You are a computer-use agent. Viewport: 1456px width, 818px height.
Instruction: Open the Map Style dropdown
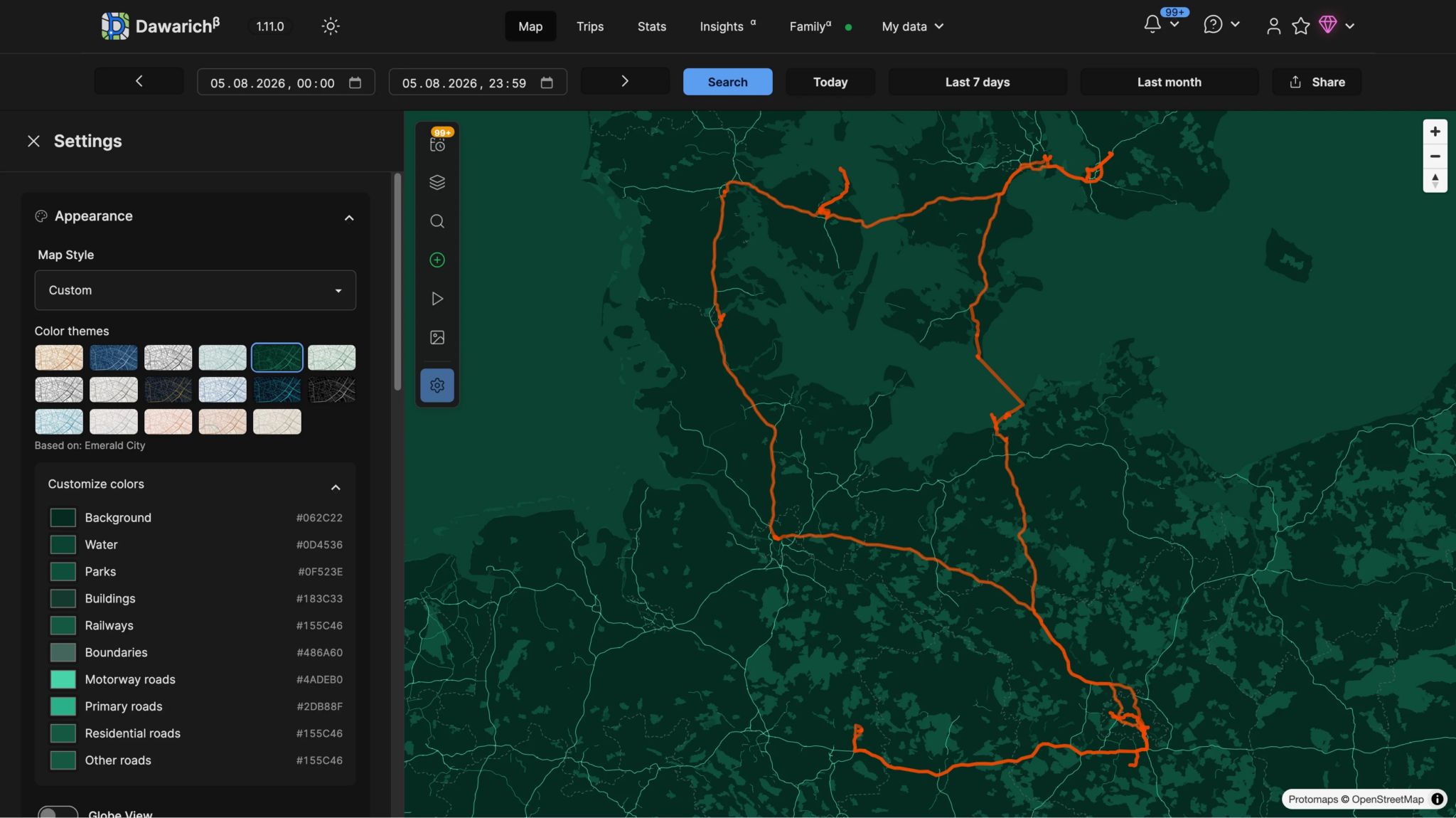[x=196, y=290]
